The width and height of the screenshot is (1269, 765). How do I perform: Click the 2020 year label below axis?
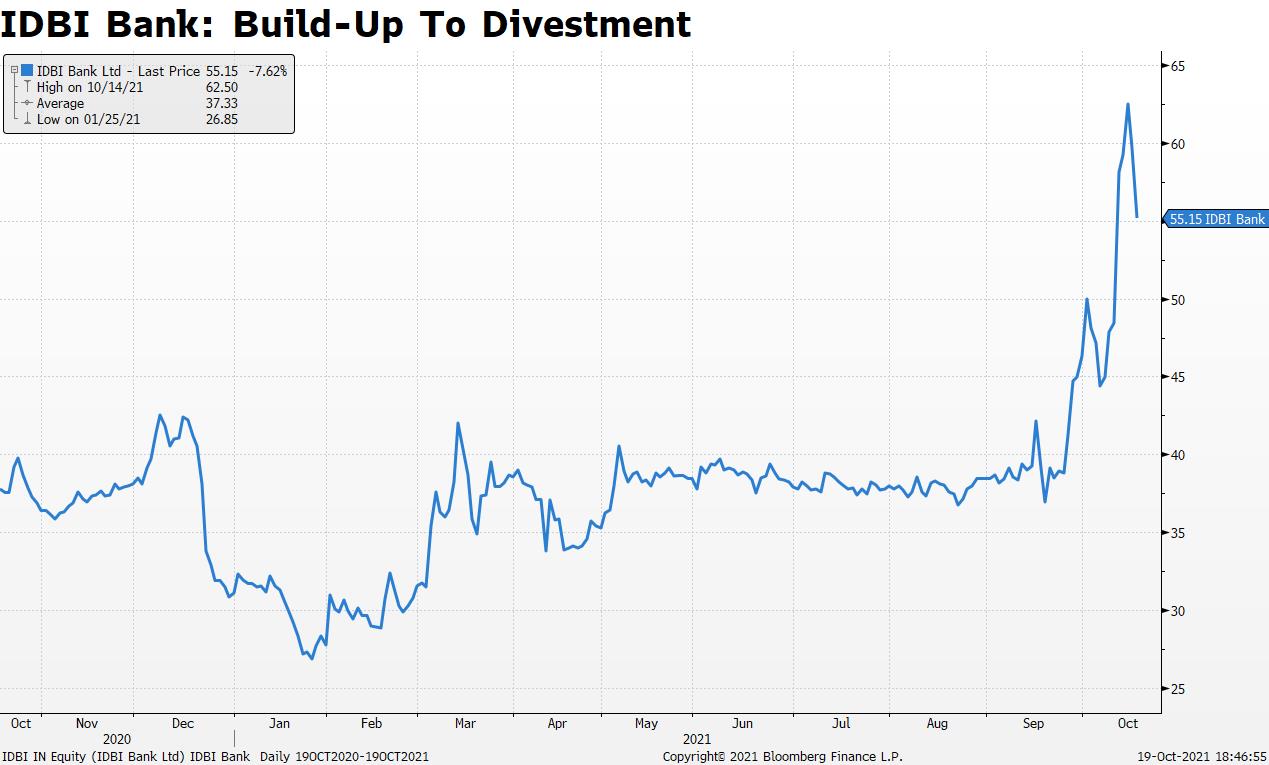click(117, 738)
